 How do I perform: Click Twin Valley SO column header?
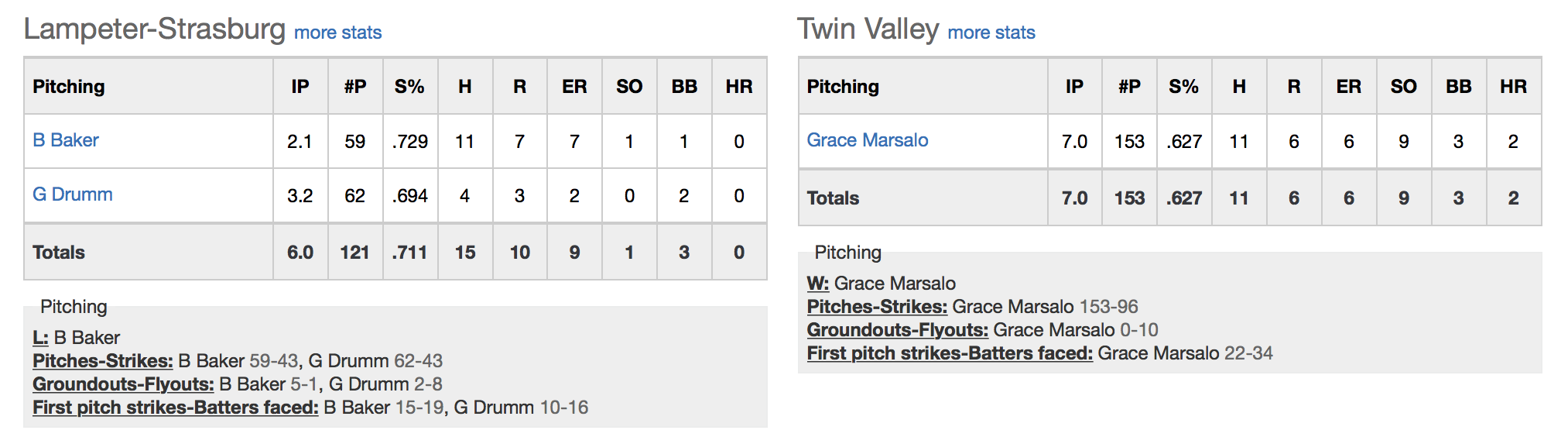click(x=1403, y=87)
